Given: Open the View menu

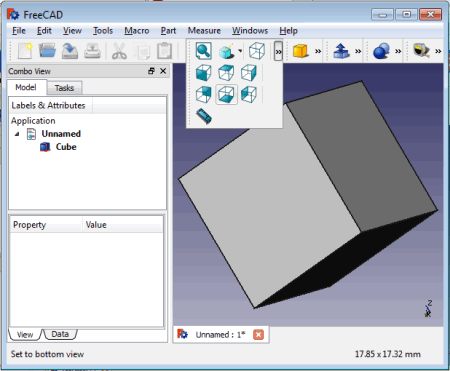Looking at the screenshot, I should point(72,31).
